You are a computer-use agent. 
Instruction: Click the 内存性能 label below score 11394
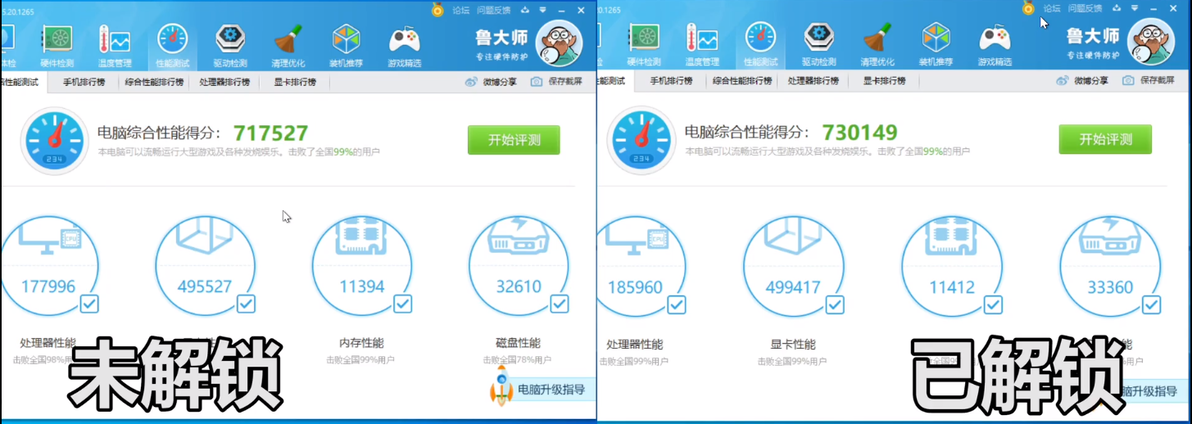(x=362, y=343)
